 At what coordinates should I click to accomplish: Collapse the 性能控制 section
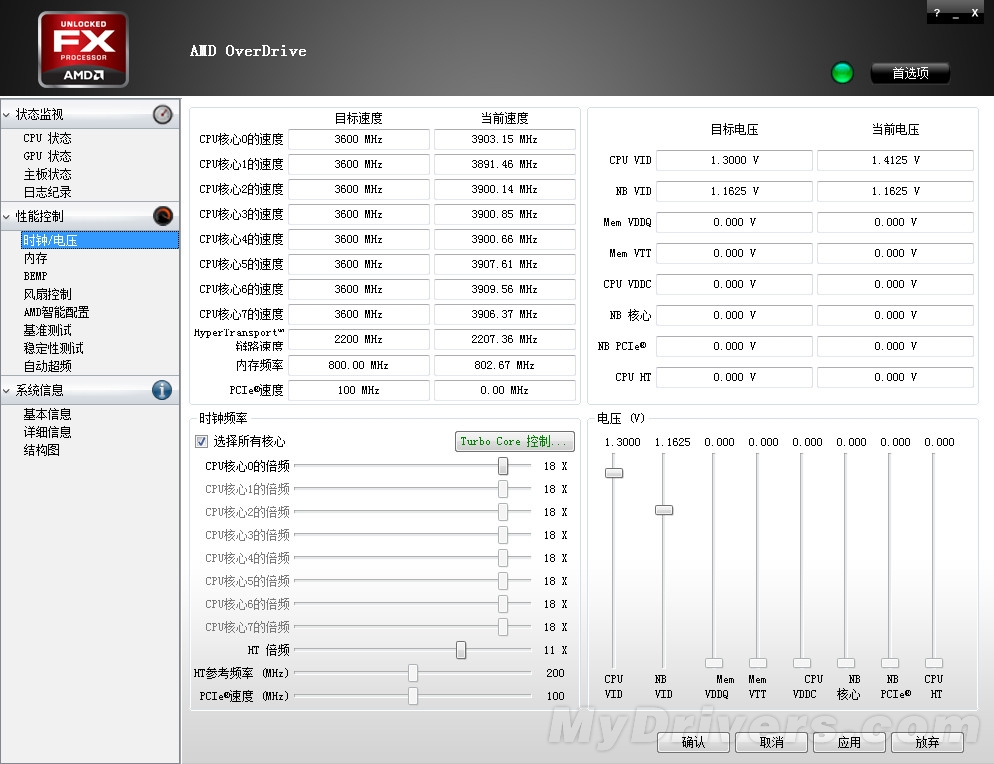click(8, 216)
